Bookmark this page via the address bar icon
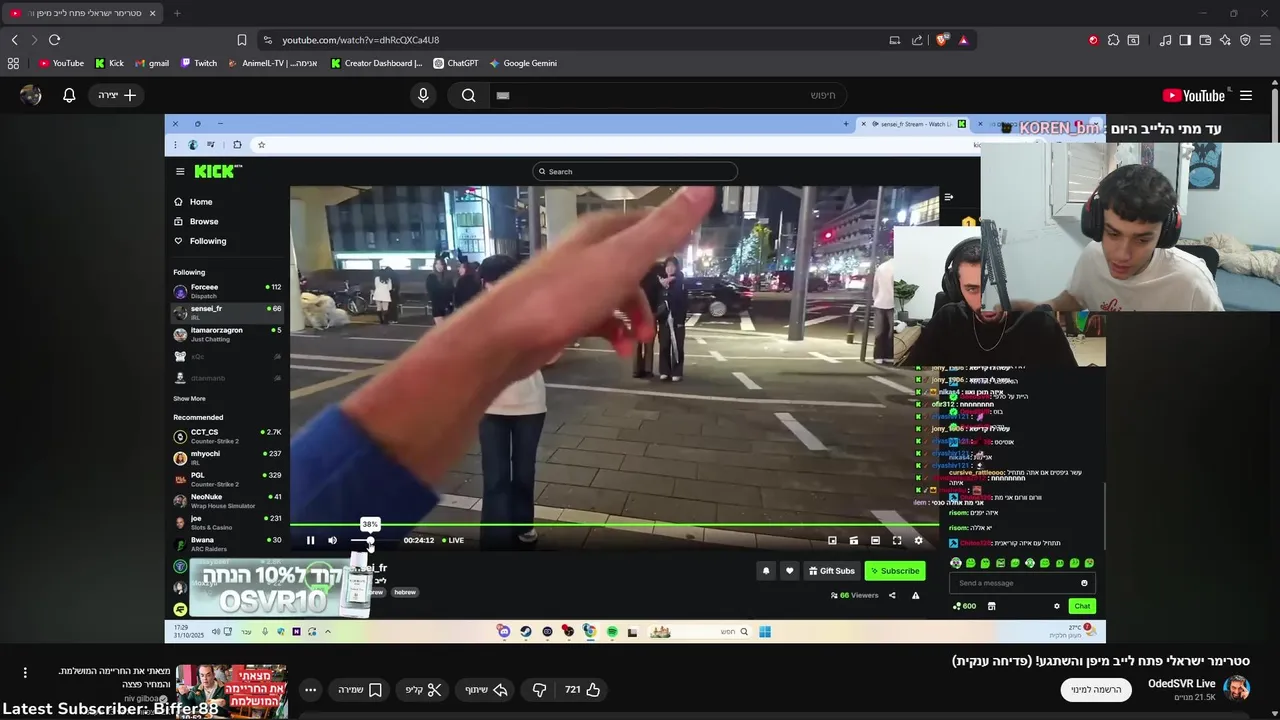The image size is (1280, 720). coord(241,40)
